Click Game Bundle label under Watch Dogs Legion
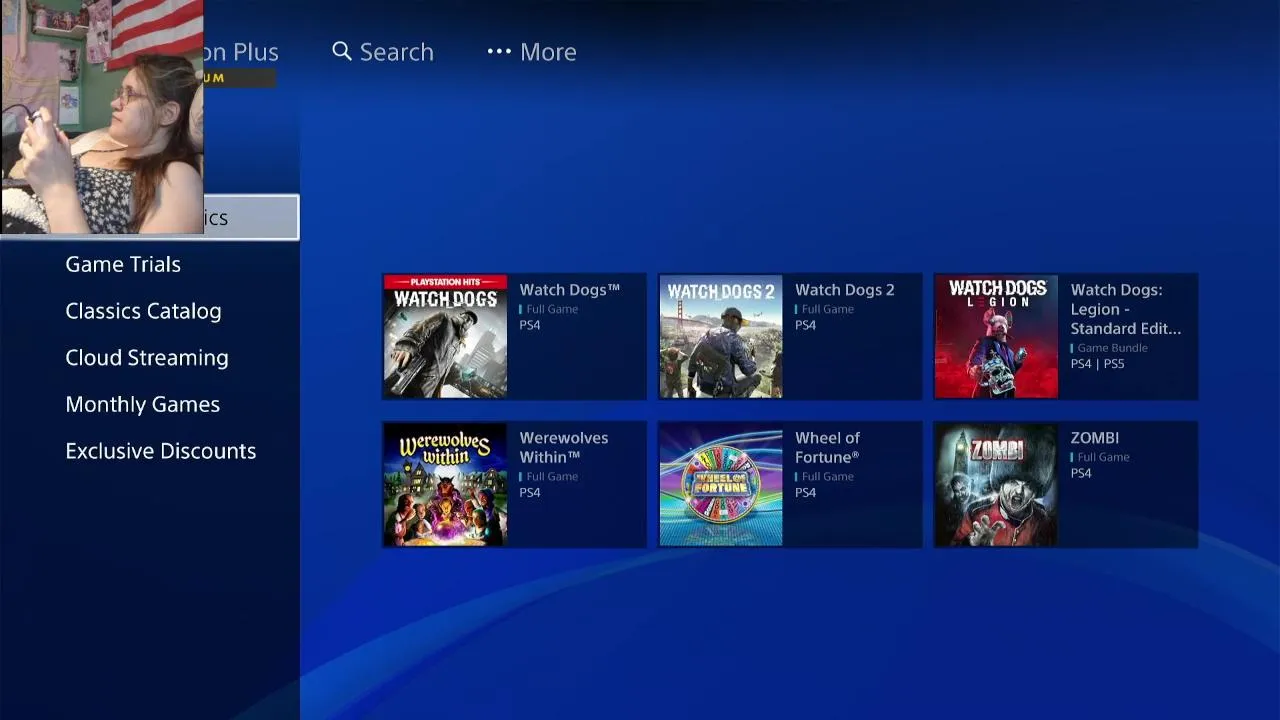The height and width of the screenshot is (720, 1280). (1112, 347)
